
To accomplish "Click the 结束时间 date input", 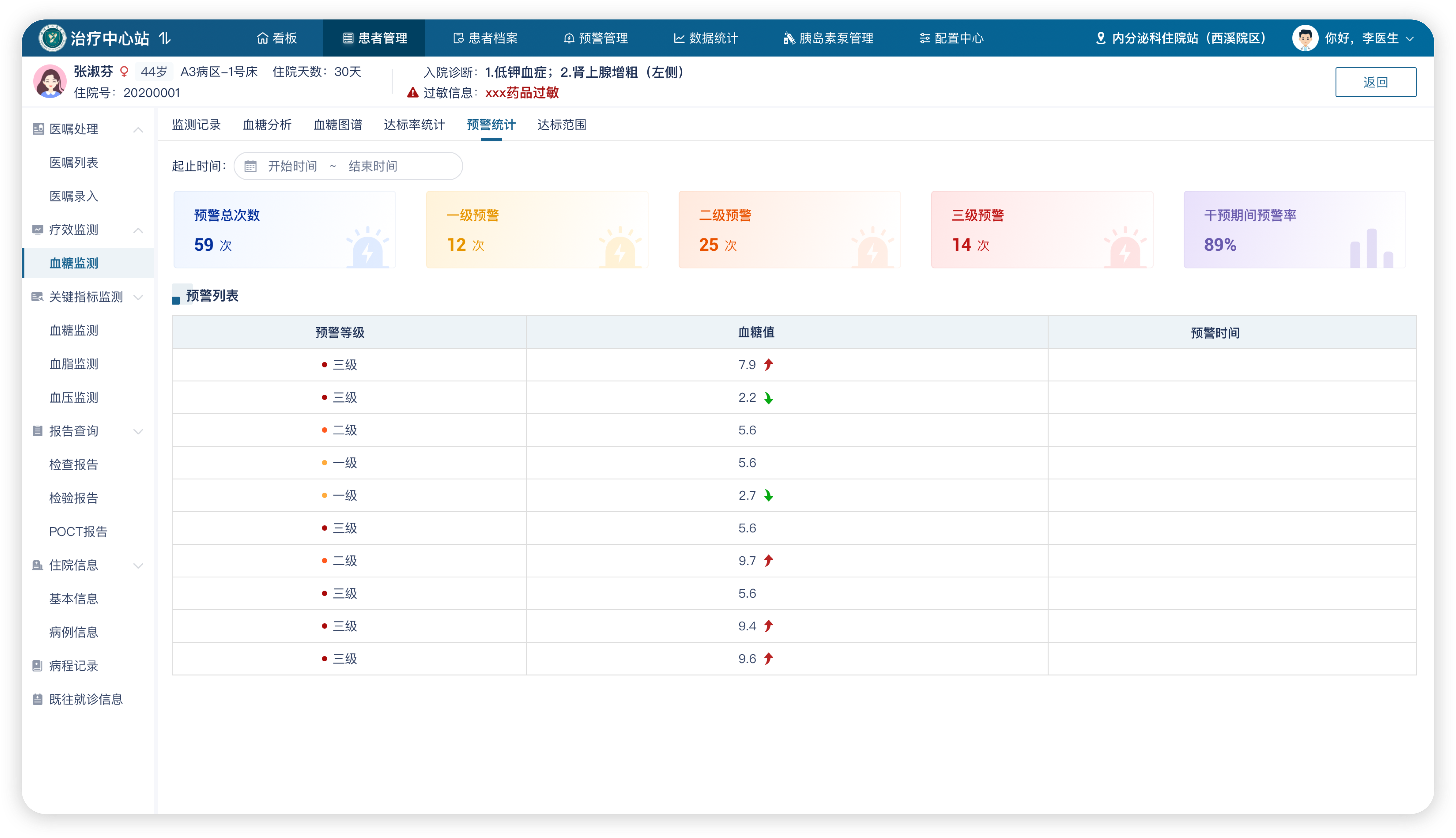I will coord(373,166).
